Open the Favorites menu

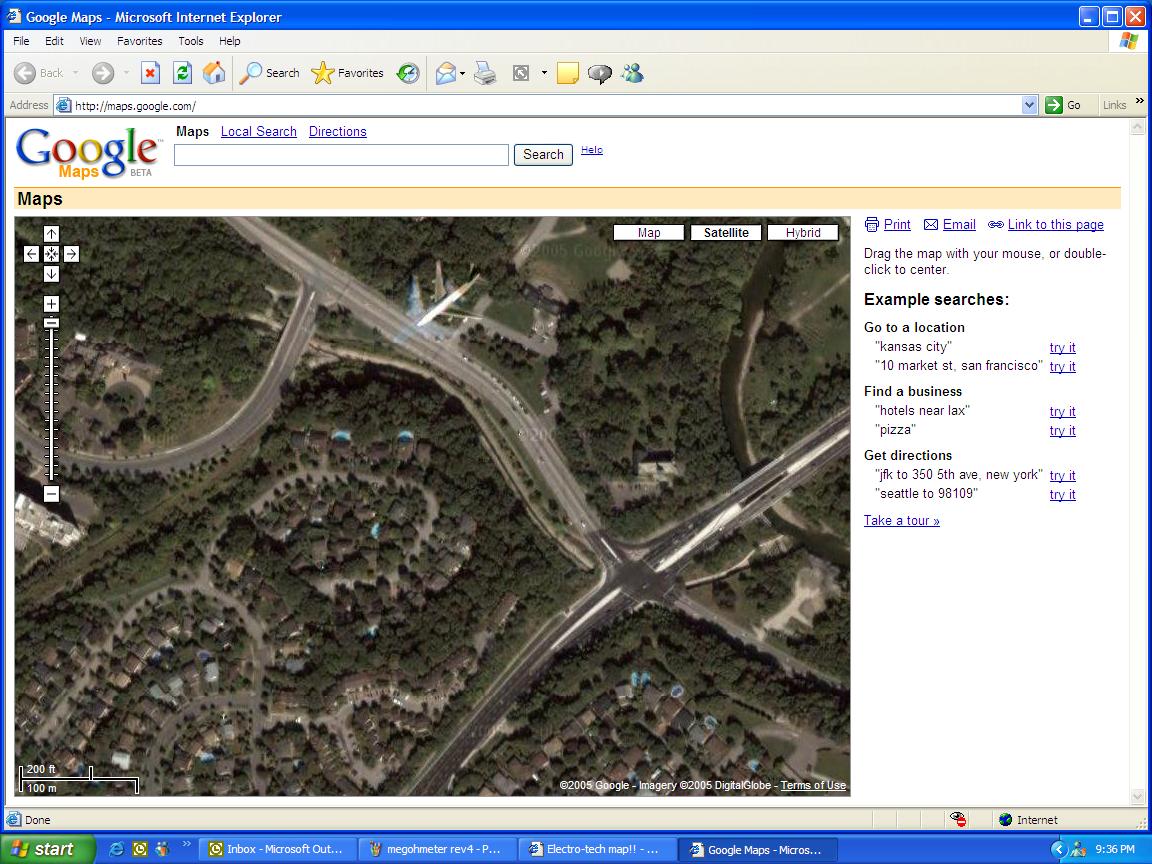[140, 41]
